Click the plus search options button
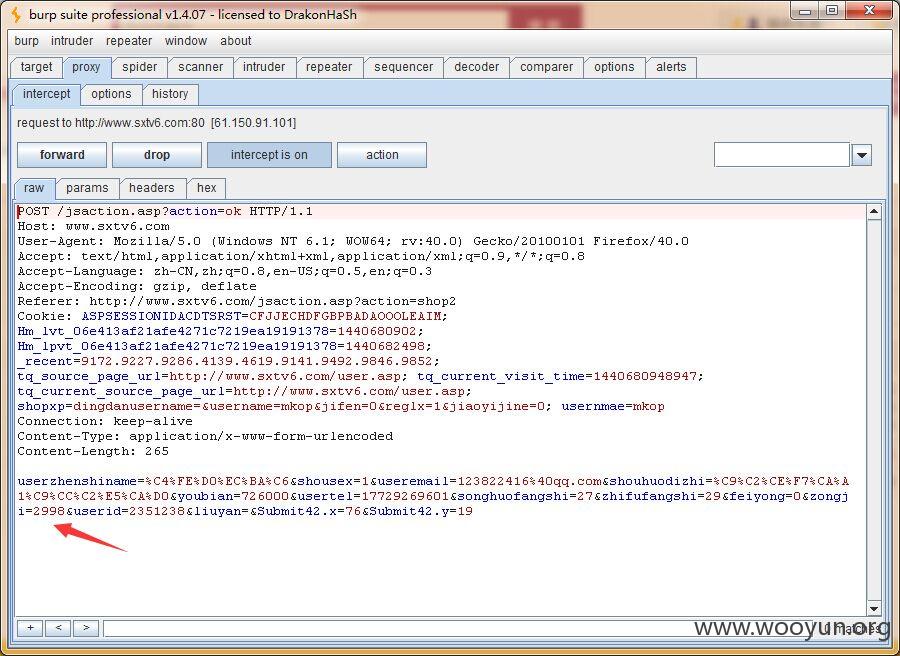 pos(30,628)
